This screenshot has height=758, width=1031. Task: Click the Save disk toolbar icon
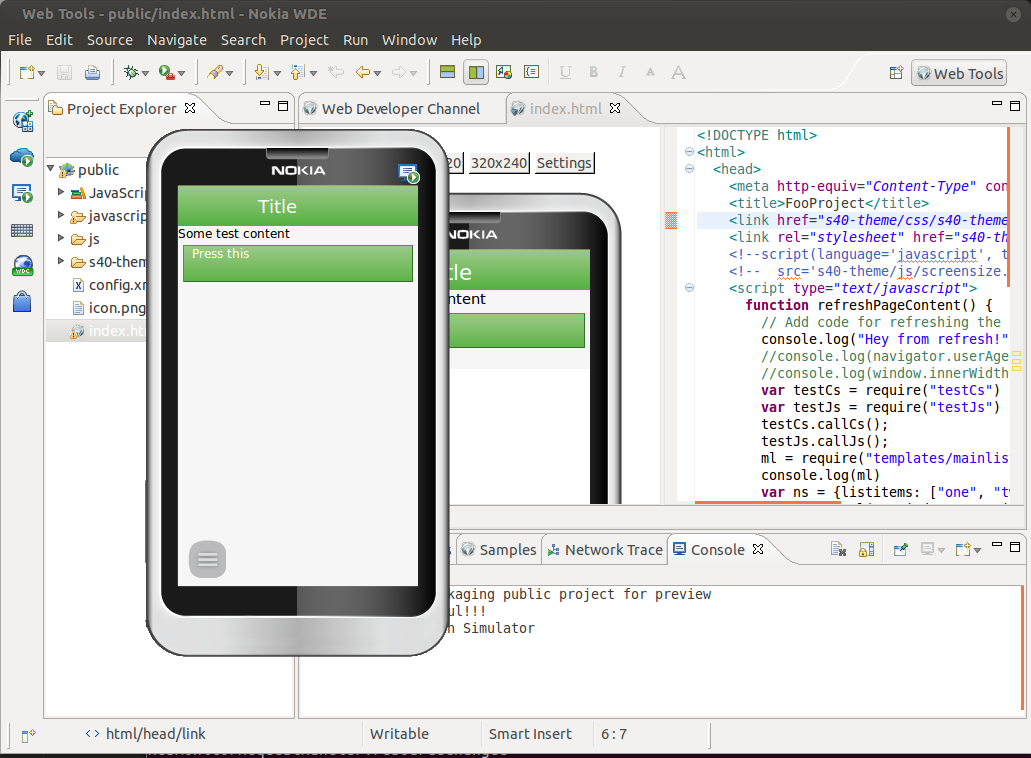point(64,72)
